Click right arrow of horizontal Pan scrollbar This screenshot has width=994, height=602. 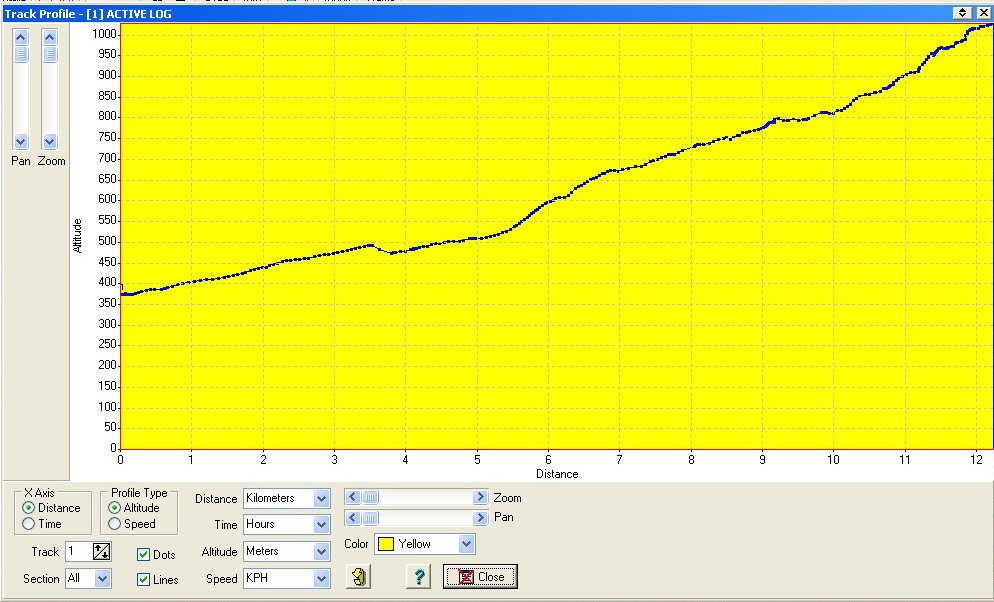[x=480, y=518]
